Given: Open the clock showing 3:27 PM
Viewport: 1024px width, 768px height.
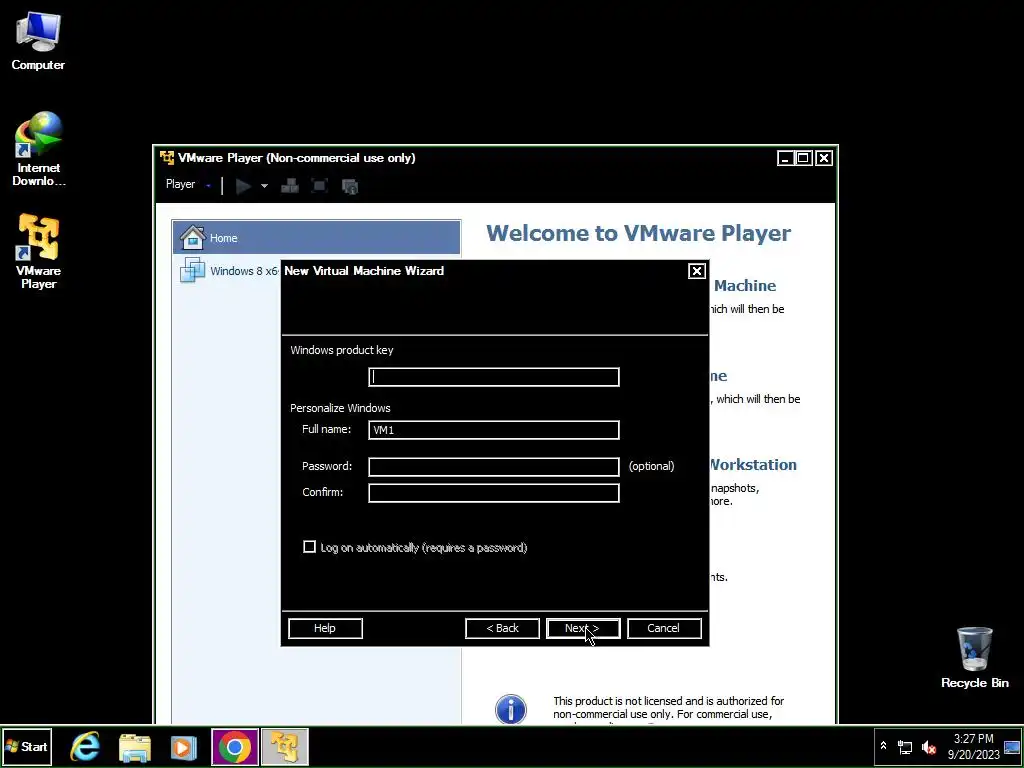Looking at the screenshot, I should pyautogui.click(x=974, y=746).
